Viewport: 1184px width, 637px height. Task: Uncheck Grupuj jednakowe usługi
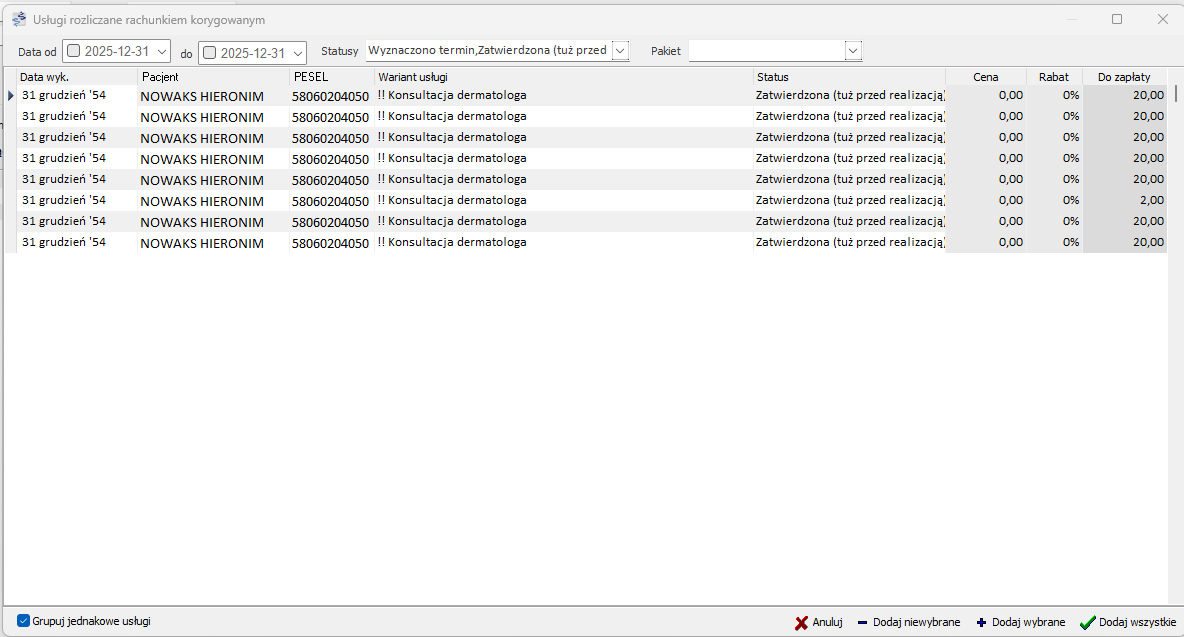(x=24, y=621)
